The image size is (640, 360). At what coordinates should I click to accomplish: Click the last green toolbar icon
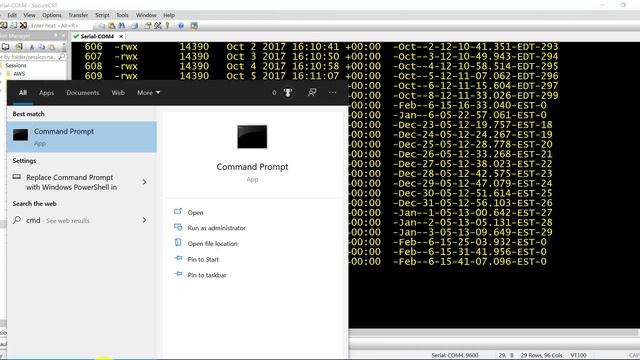pyautogui.click(x=194, y=26)
